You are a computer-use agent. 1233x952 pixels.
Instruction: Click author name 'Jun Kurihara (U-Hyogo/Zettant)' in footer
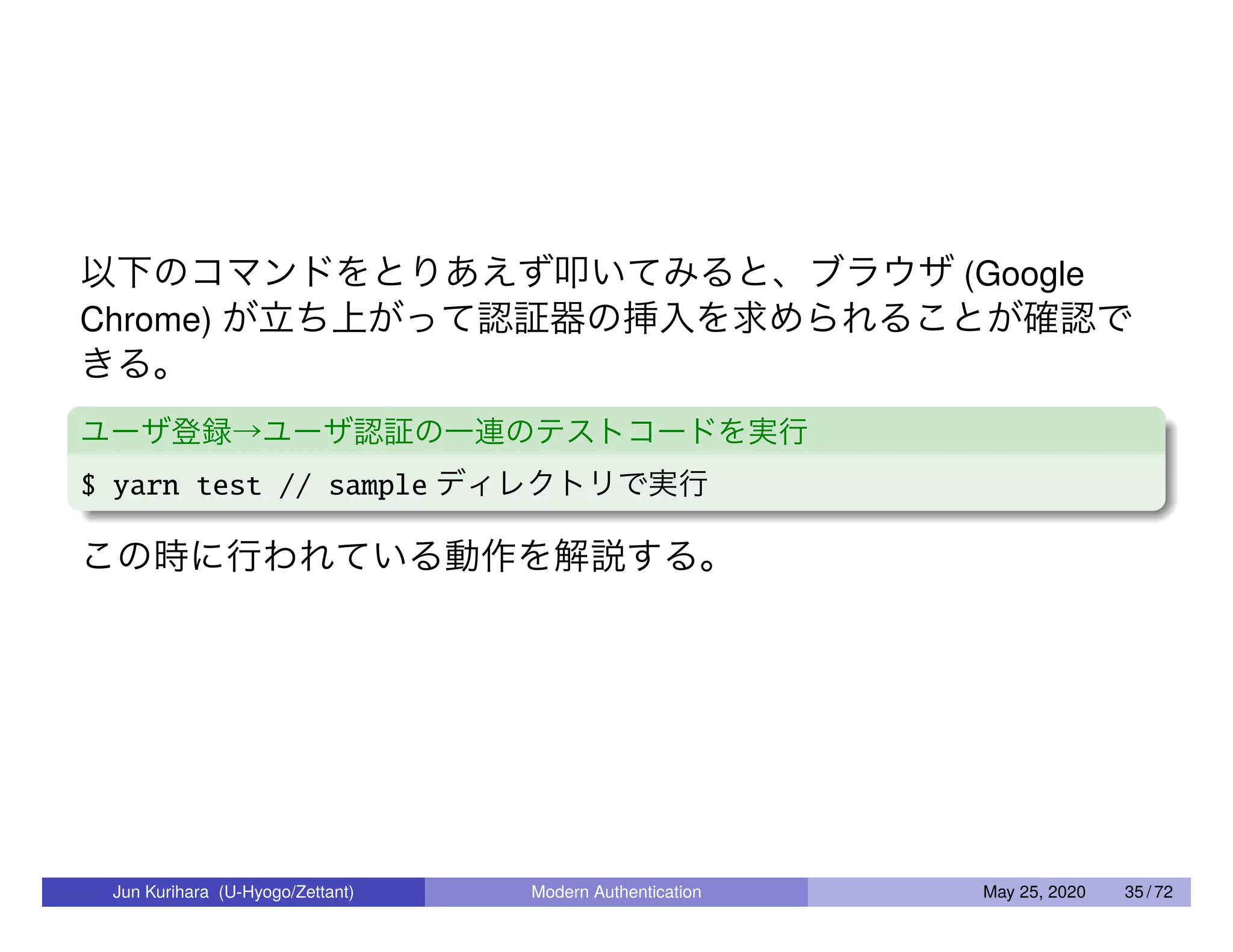pos(233,892)
